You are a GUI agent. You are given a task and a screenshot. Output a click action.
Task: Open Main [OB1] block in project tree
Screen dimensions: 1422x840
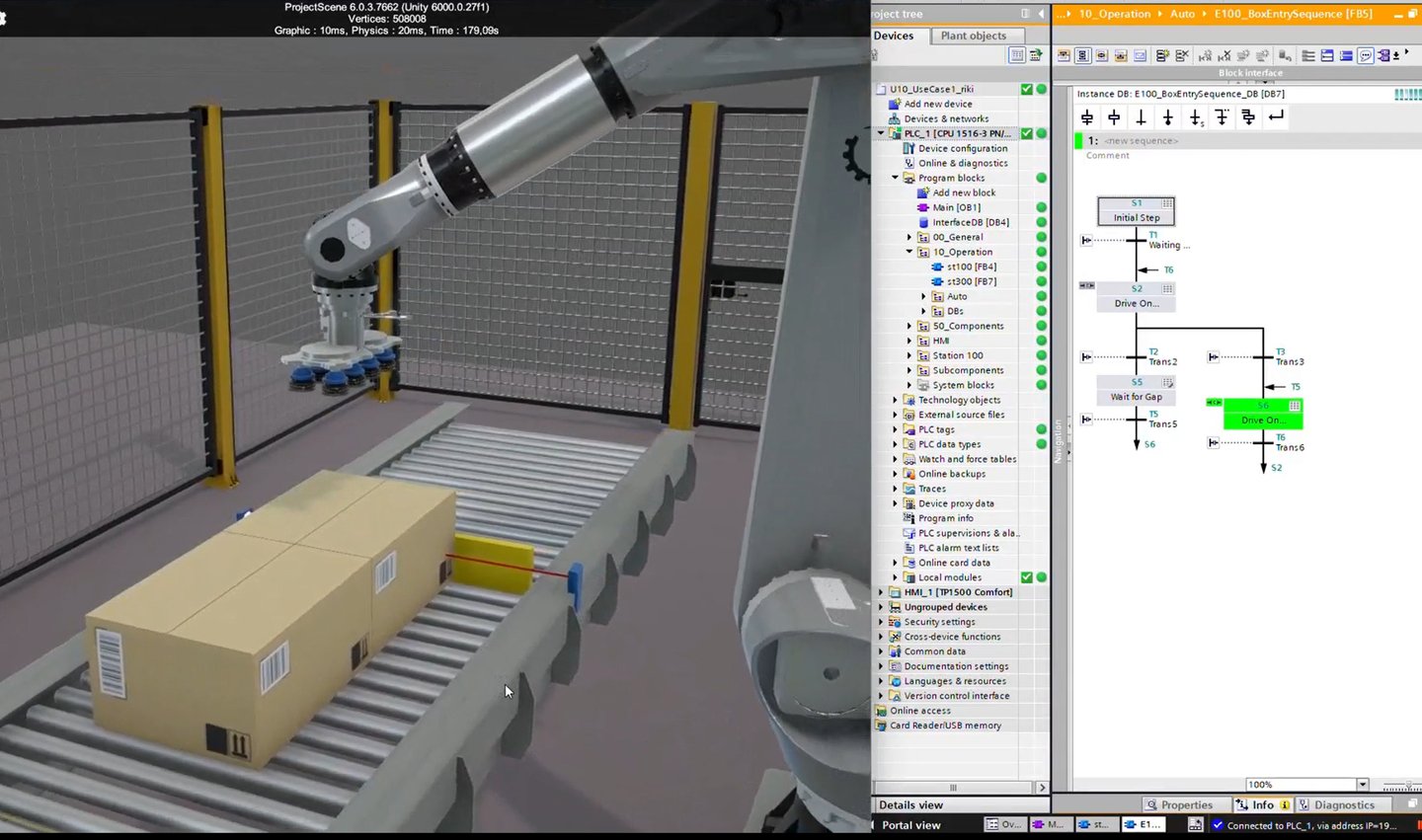pyautogui.click(x=956, y=207)
